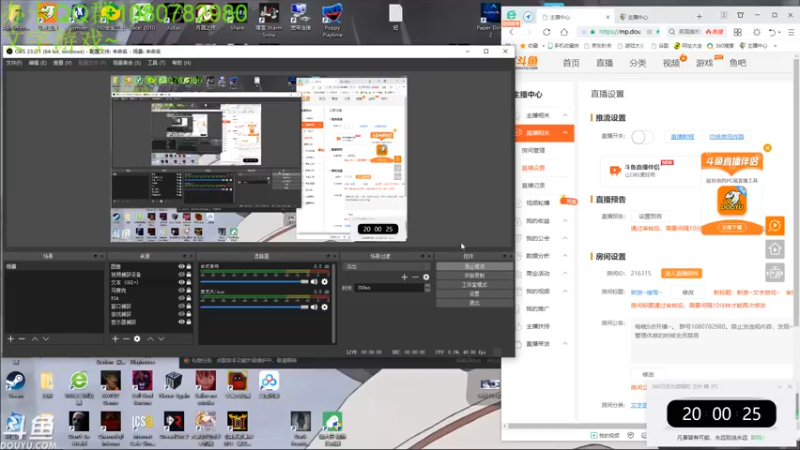Toggle lock on the 游戏捕获 source
Viewport: 800px width, 450px height.
tap(189, 314)
